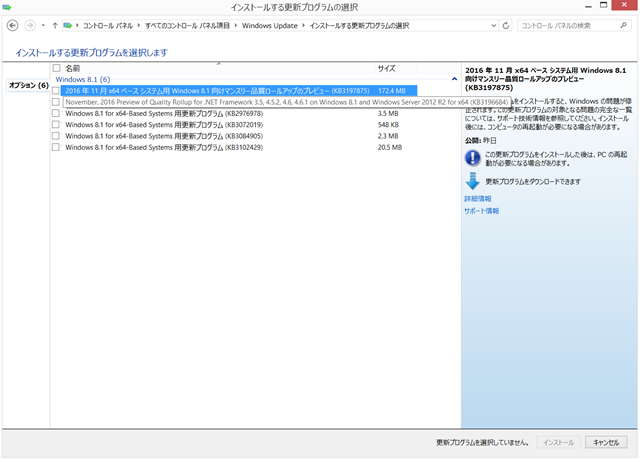Minimize the window

click(588, 6)
